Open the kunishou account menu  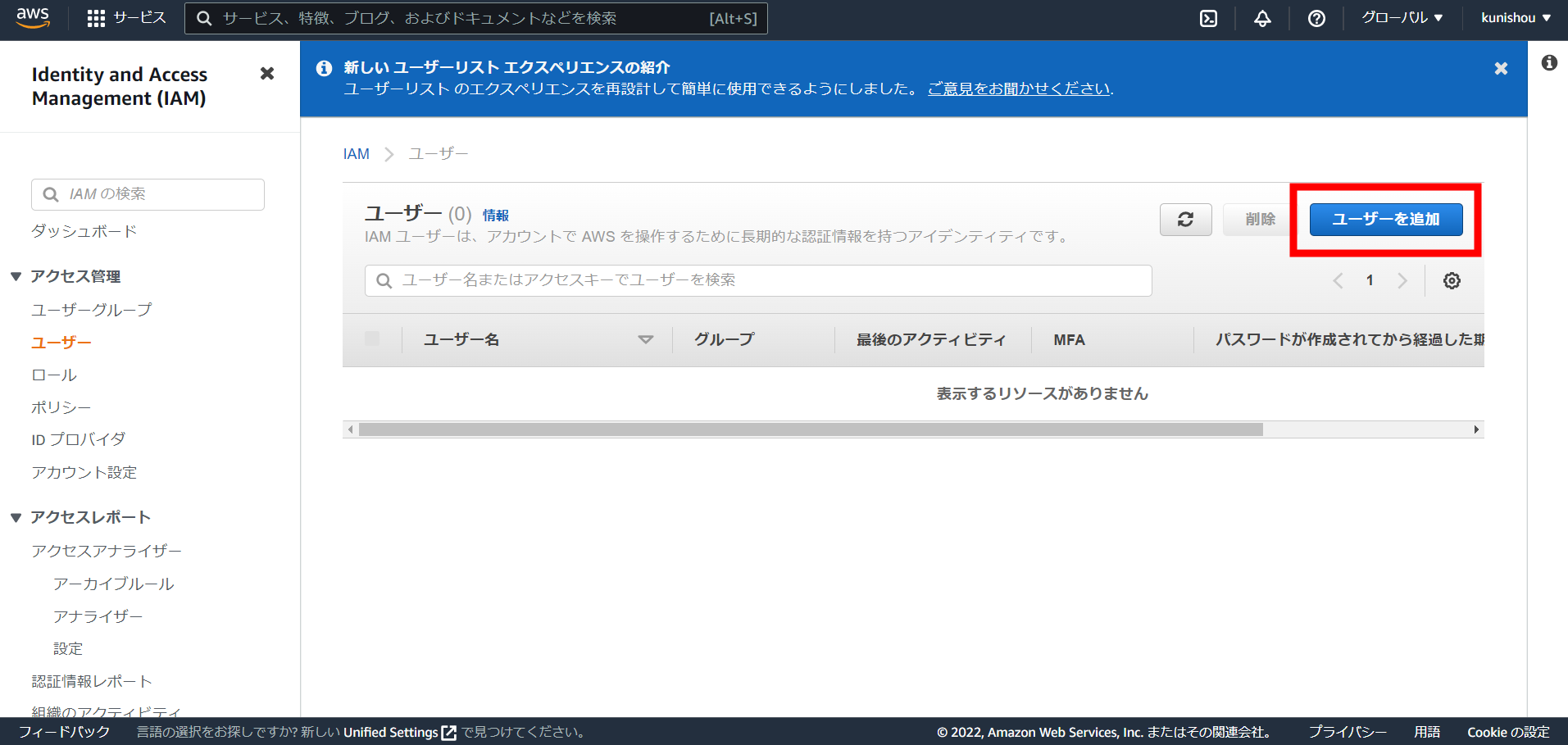click(x=1515, y=17)
